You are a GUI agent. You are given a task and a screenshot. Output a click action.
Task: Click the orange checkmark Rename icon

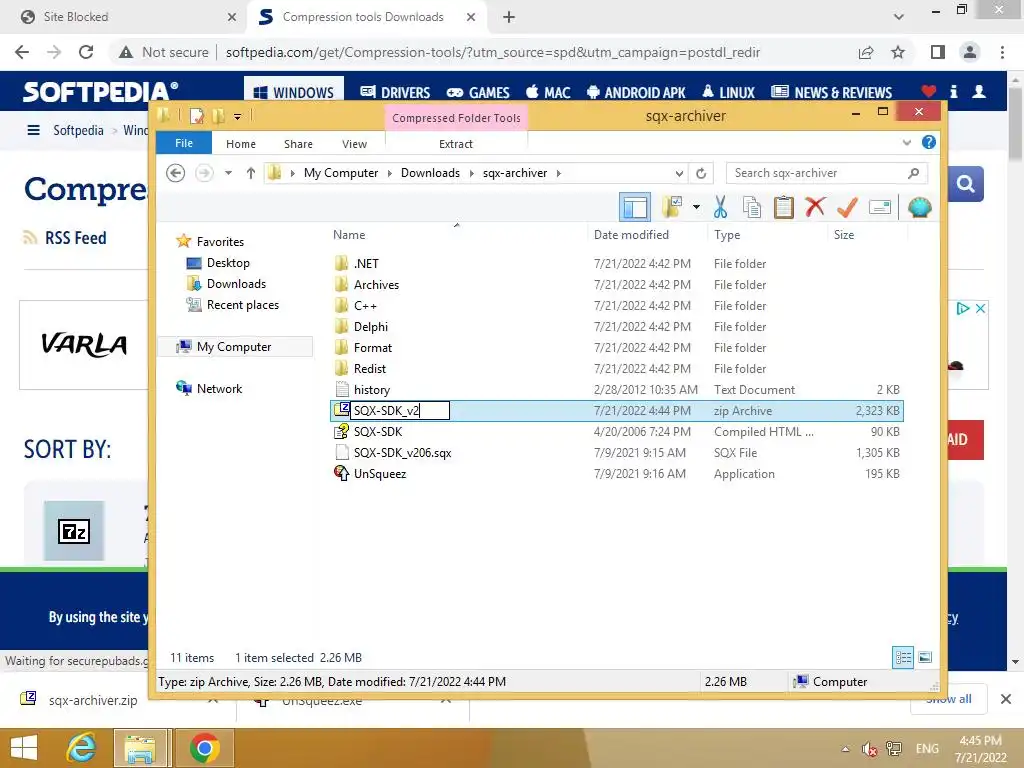click(x=847, y=208)
